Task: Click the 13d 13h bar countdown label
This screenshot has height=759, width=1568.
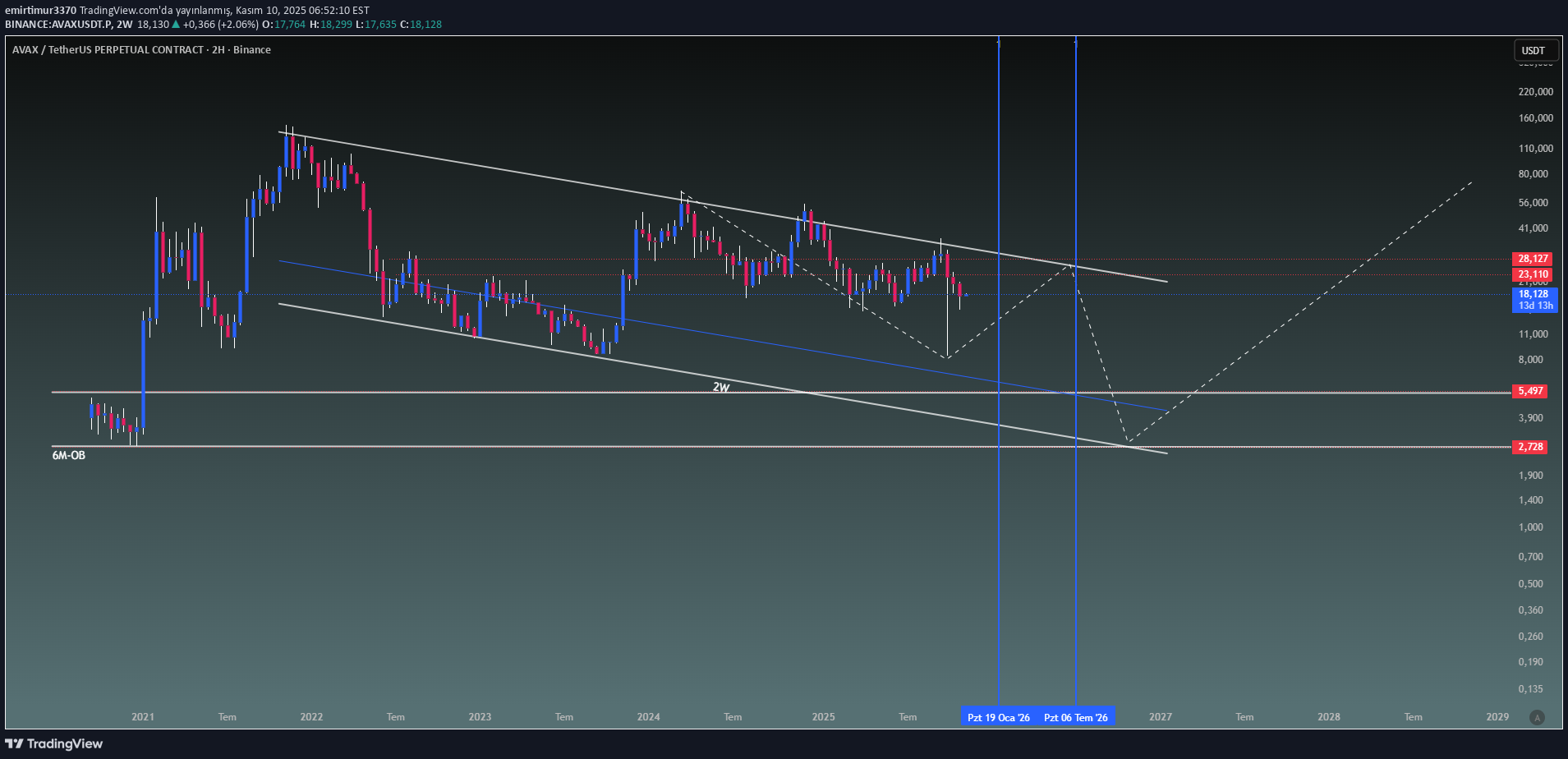Action: click(x=1535, y=306)
